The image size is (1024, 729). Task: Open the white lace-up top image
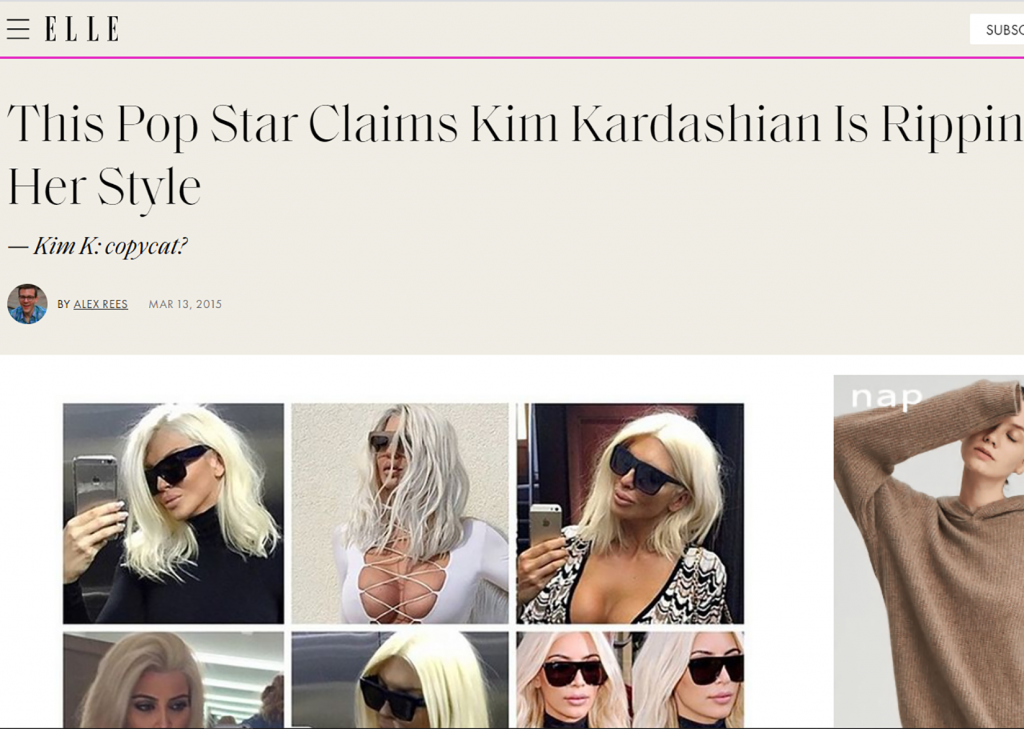click(x=400, y=513)
